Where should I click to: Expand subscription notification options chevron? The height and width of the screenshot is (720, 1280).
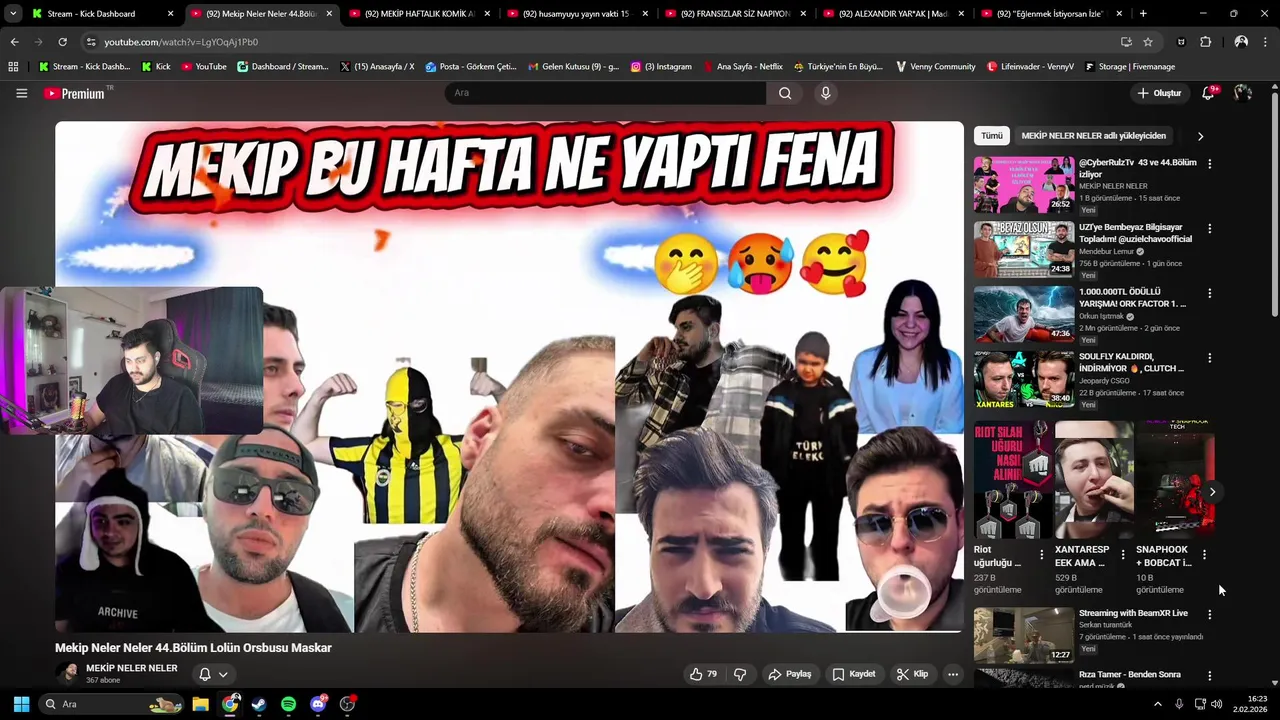tap(223, 674)
